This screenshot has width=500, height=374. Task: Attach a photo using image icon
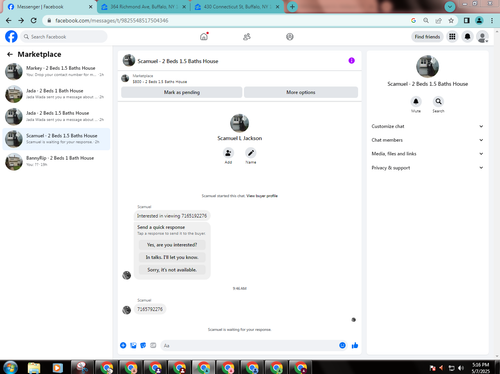pos(133,345)
